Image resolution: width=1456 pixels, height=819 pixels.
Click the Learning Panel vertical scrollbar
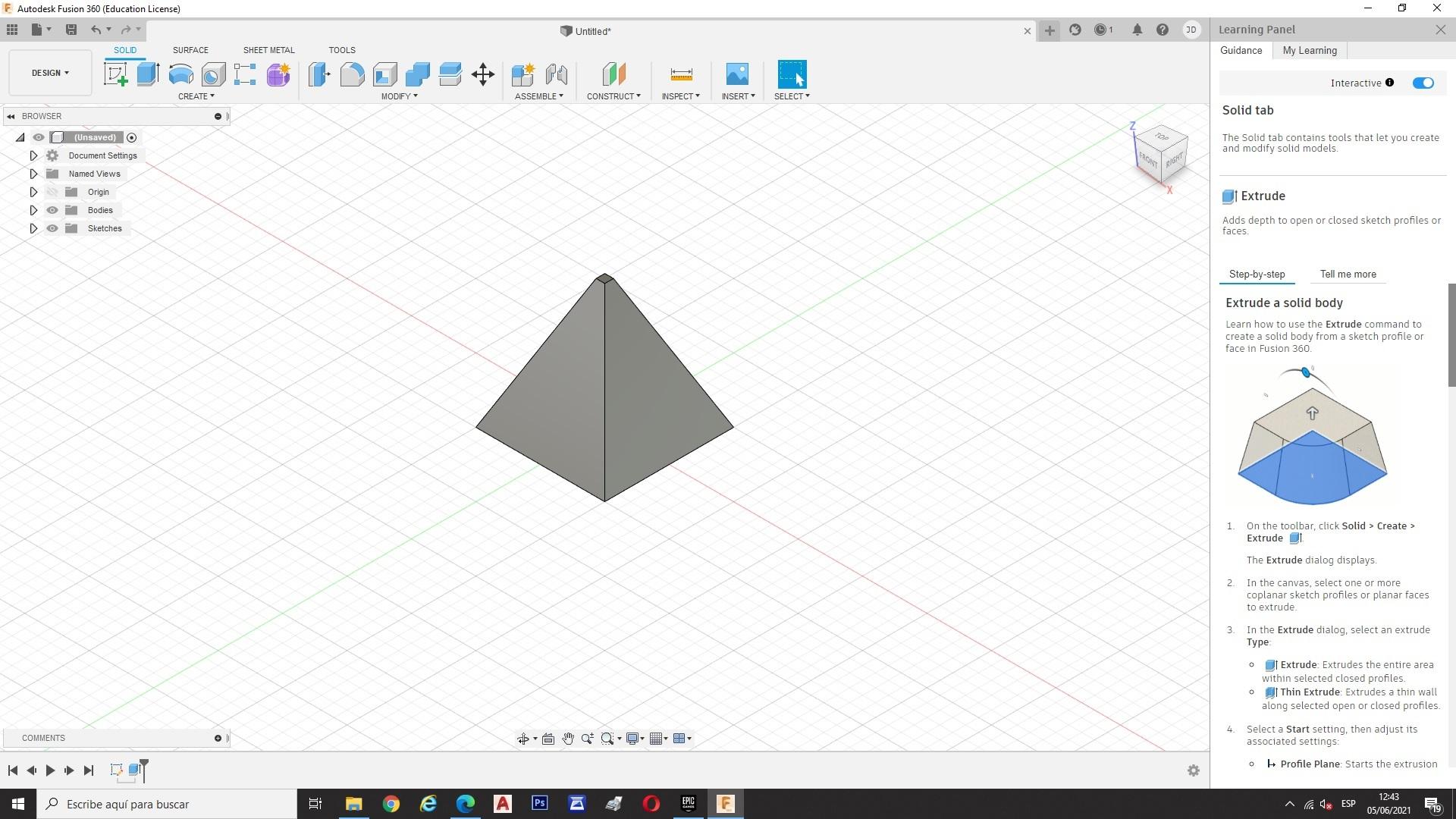point(1451,334)
